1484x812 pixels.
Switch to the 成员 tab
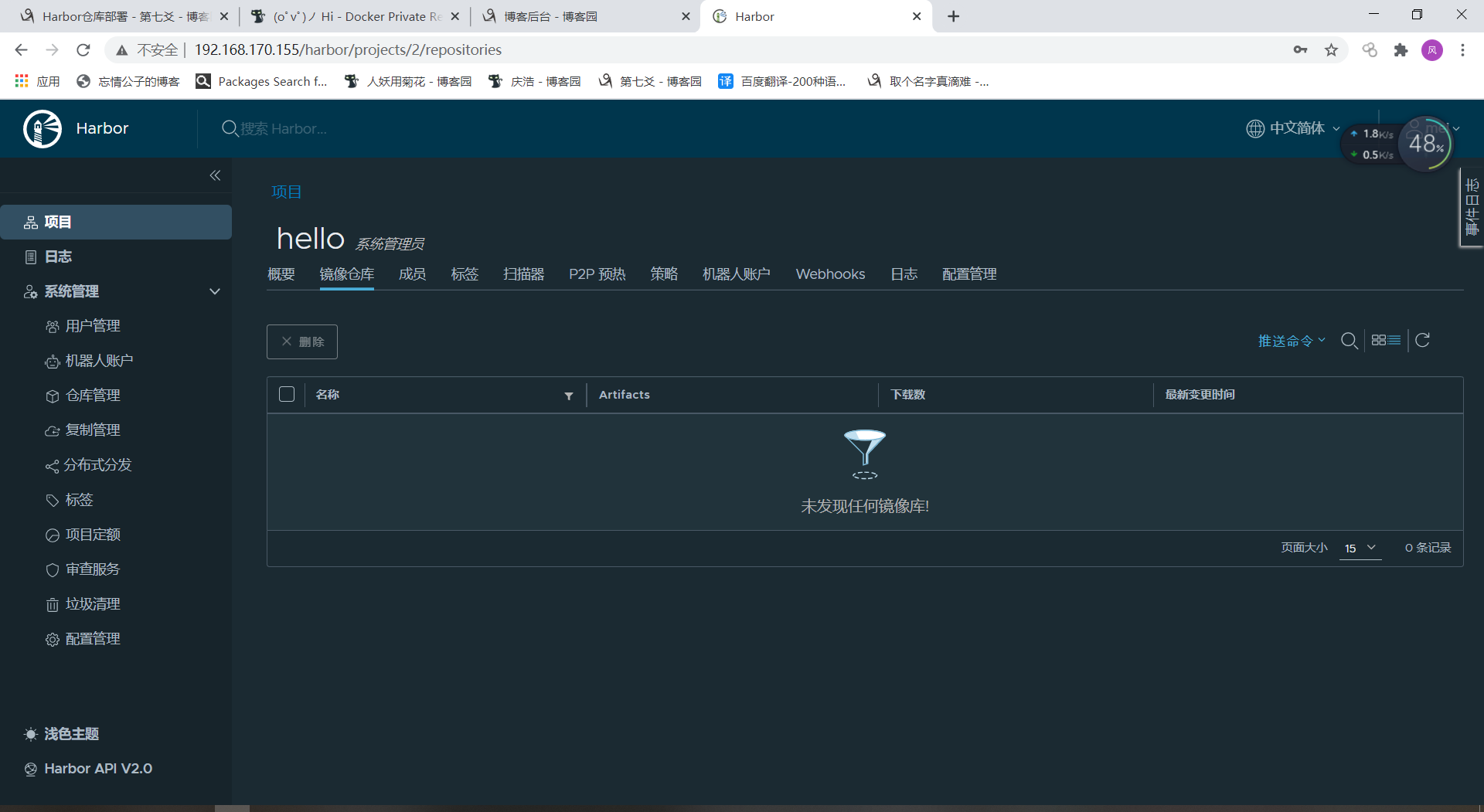click(x=412, y=274)
